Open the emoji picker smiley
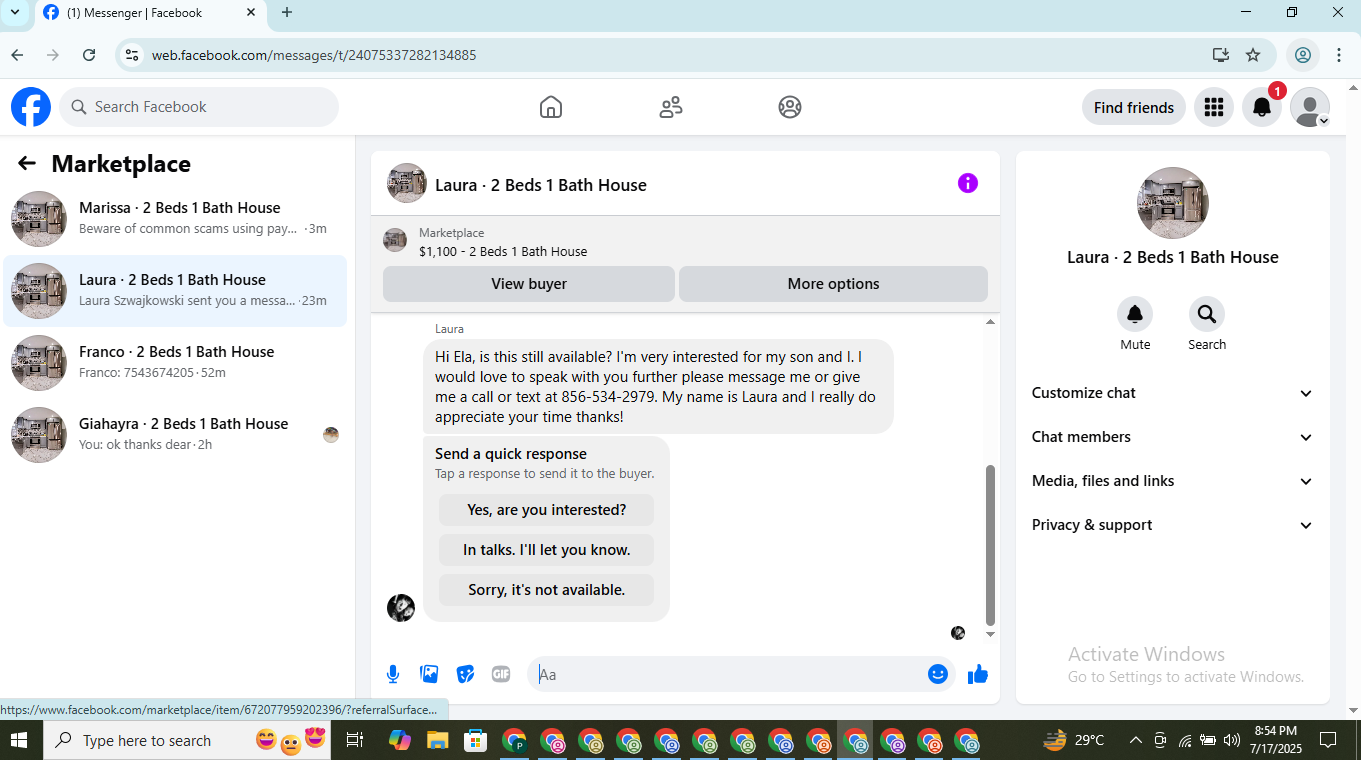Image resolution: width=1361 pixels, height=760 pixels. pos(938,674)
